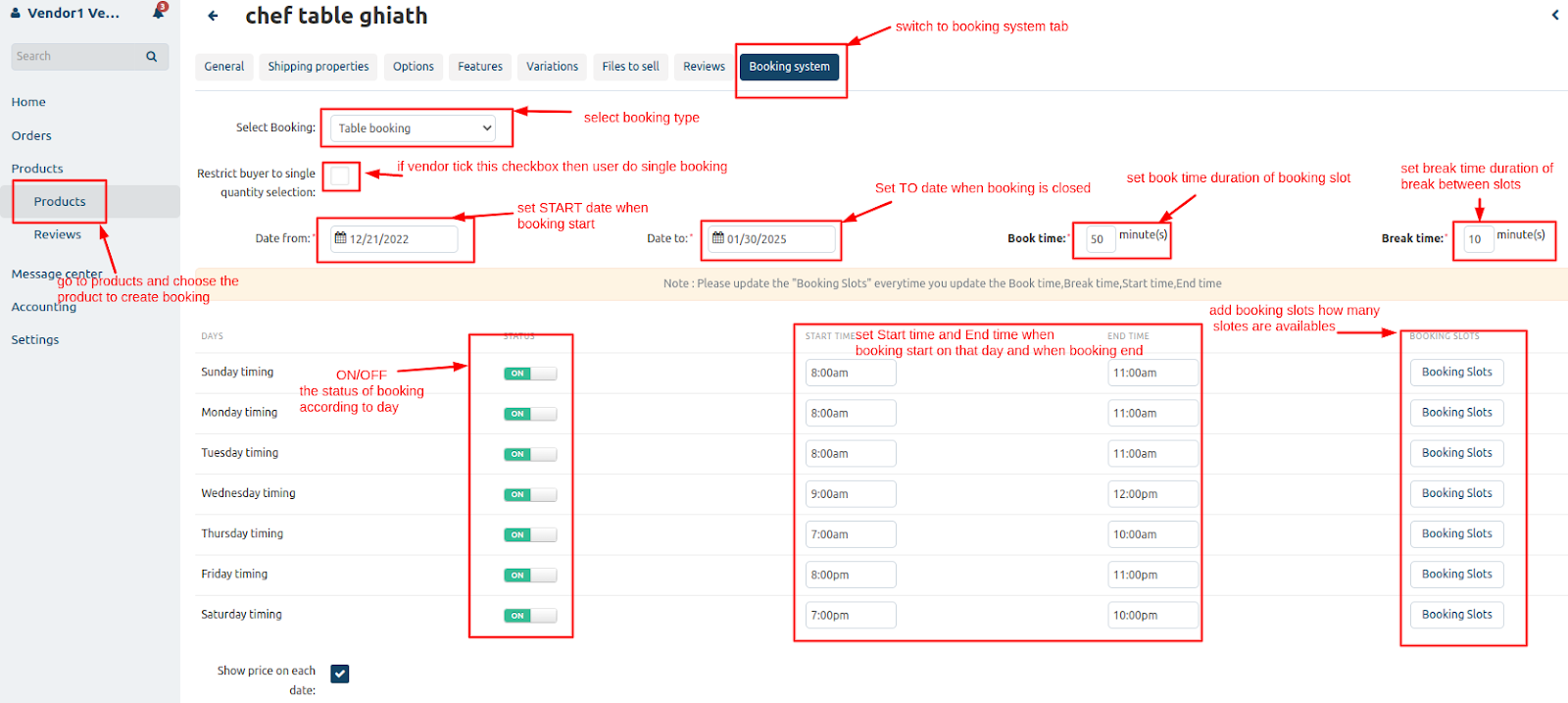Viewport: 1568px width, 703px height.
Task: Click the search magnifier icon in sidebar
Action: click(151, 57)
